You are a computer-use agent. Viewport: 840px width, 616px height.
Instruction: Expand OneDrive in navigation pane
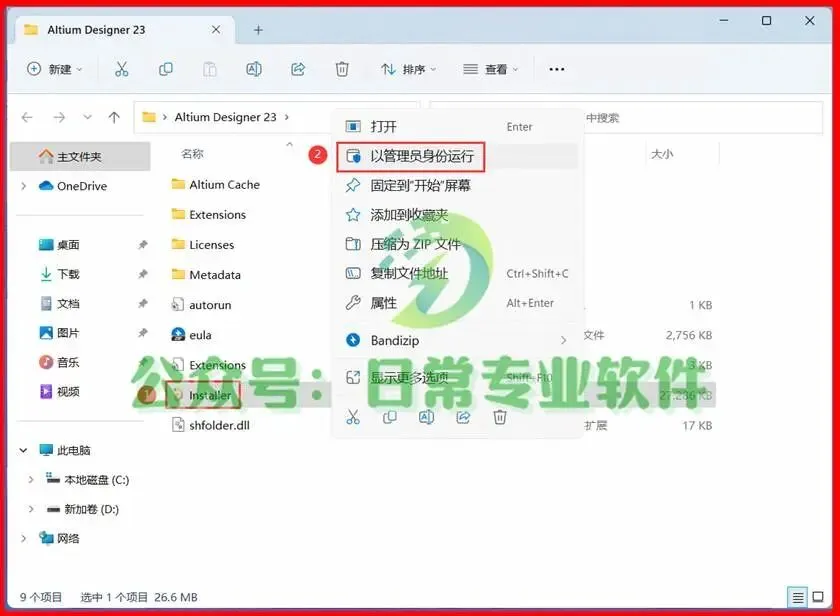point(24,186)
